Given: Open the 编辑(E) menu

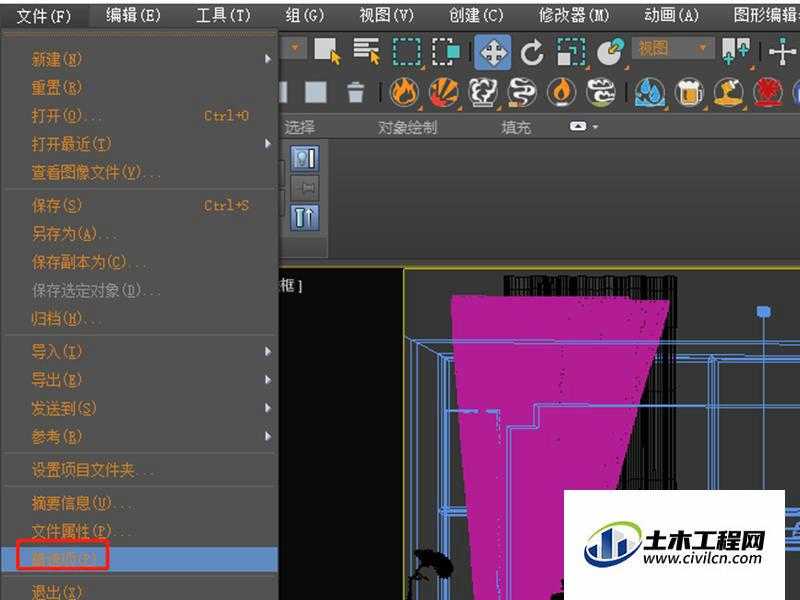Looking at the screenshot, I should click(x=133, y=15).
